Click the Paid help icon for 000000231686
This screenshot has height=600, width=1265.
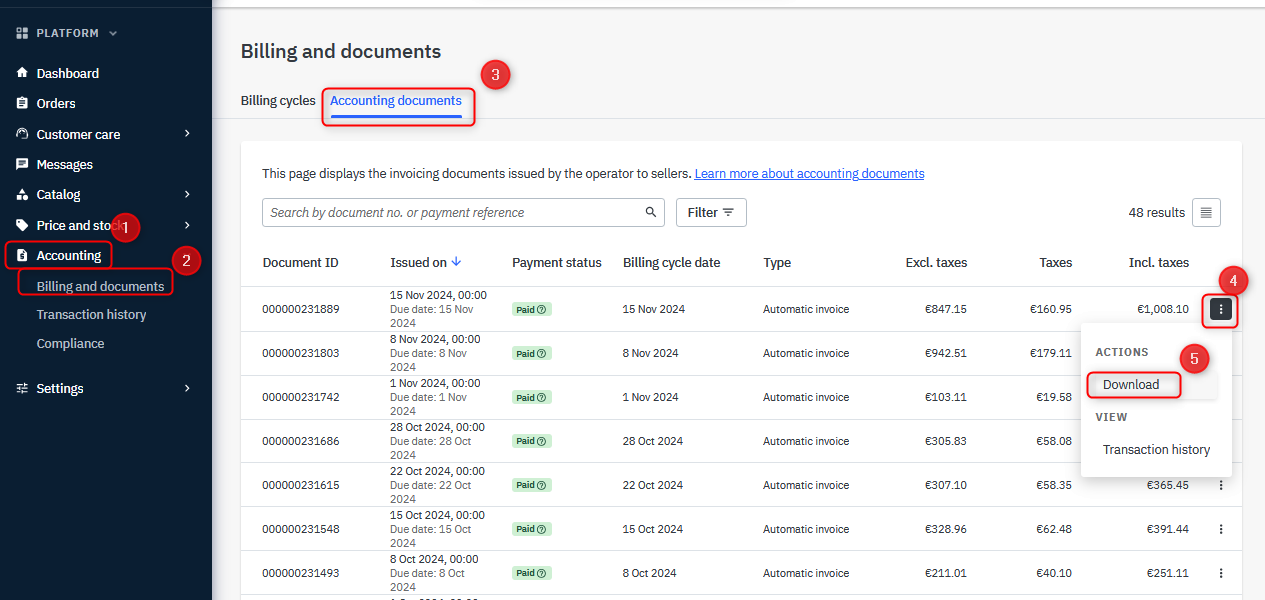pos(542,442)
